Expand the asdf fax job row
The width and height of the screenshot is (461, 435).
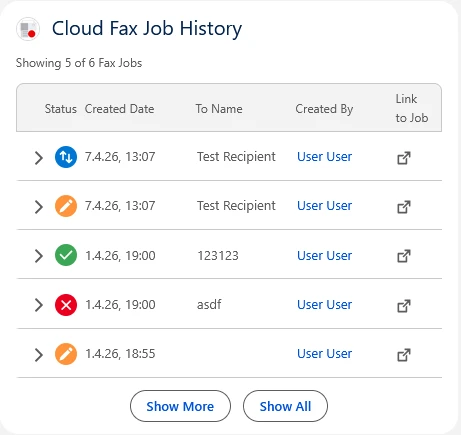coord(39,305)
